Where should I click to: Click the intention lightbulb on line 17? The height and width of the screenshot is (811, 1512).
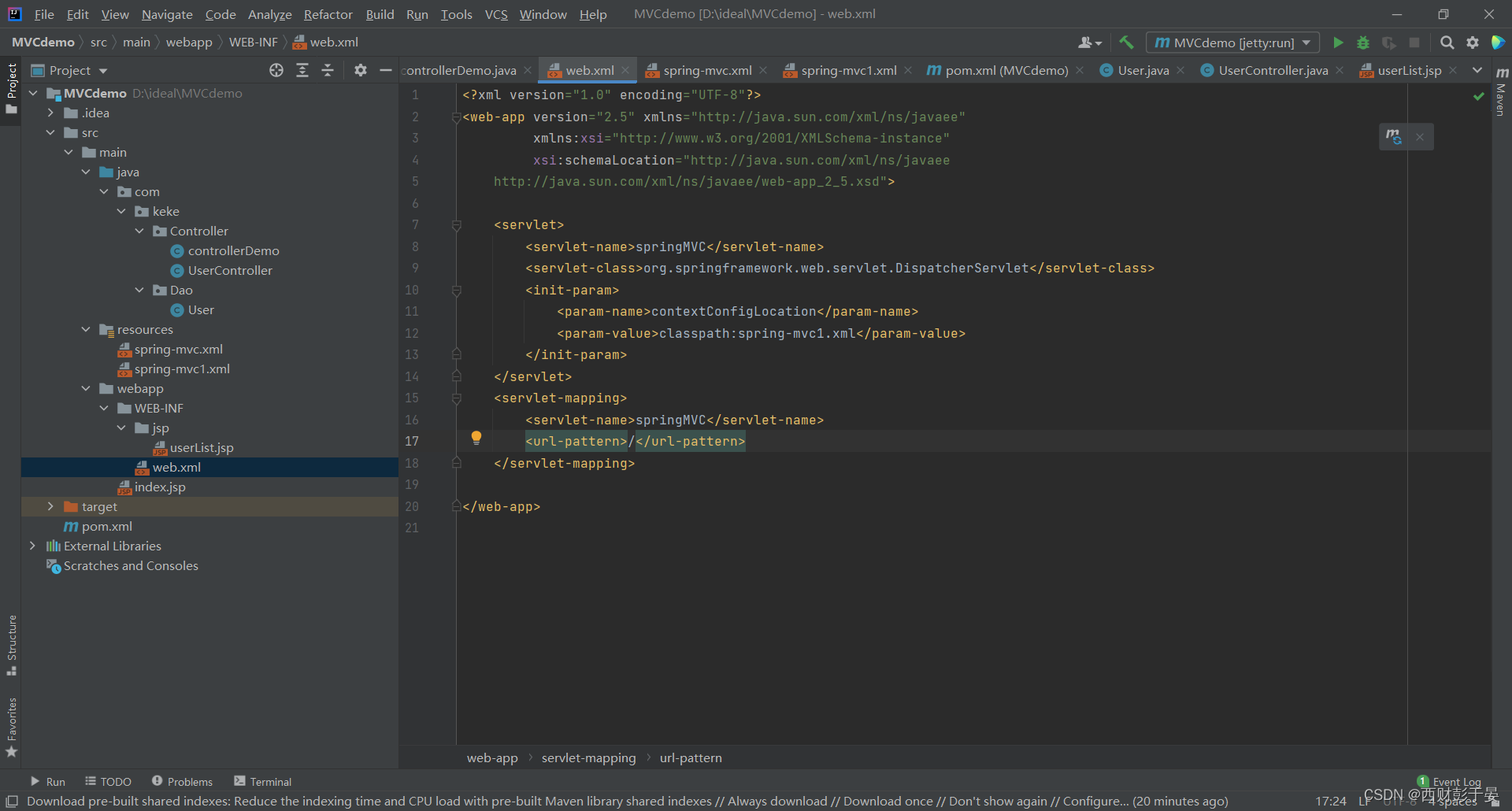(x=476, y=438)
